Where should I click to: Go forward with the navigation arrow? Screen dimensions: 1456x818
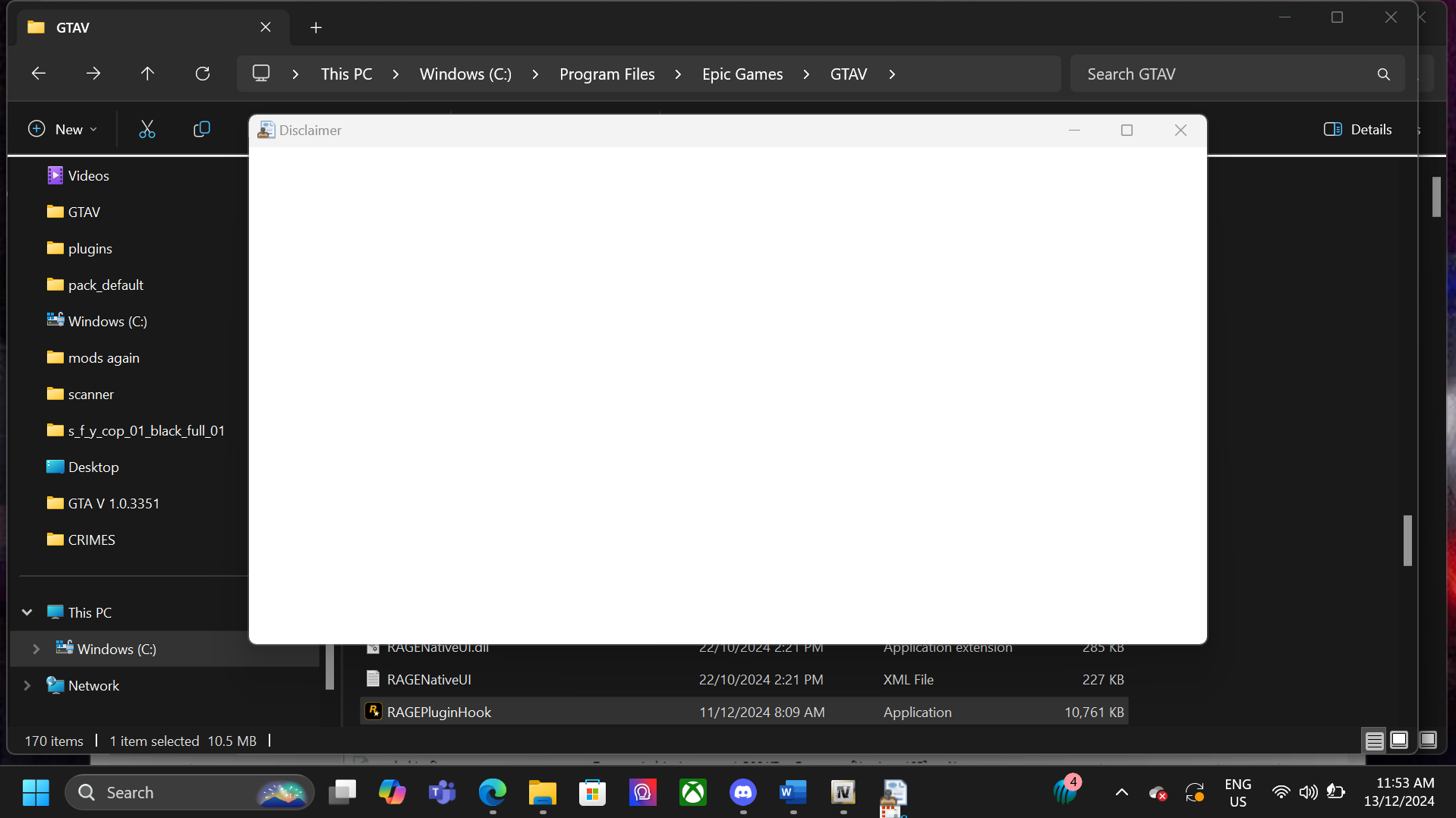pyautogui.click(x=93, y=74)
